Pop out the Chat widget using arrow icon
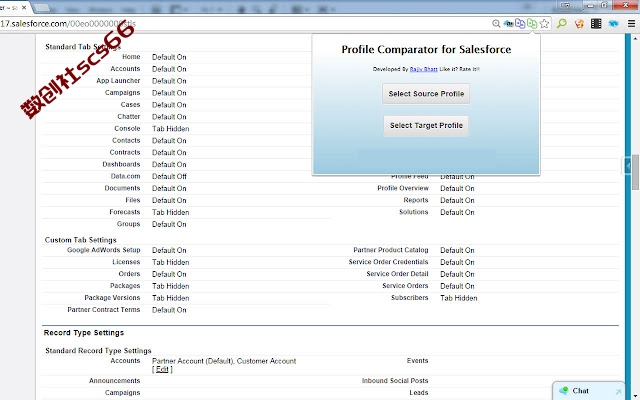Screen dimensions: 640x400 [x=618, y=392]
